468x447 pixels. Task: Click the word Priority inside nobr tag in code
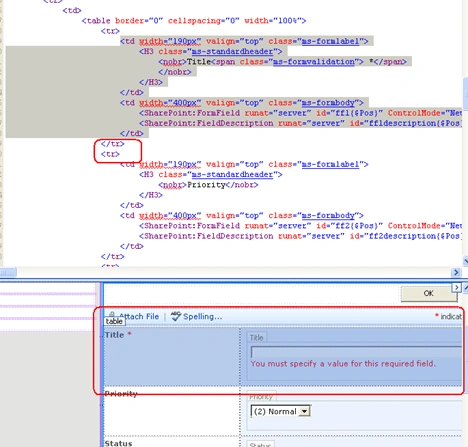206,185
